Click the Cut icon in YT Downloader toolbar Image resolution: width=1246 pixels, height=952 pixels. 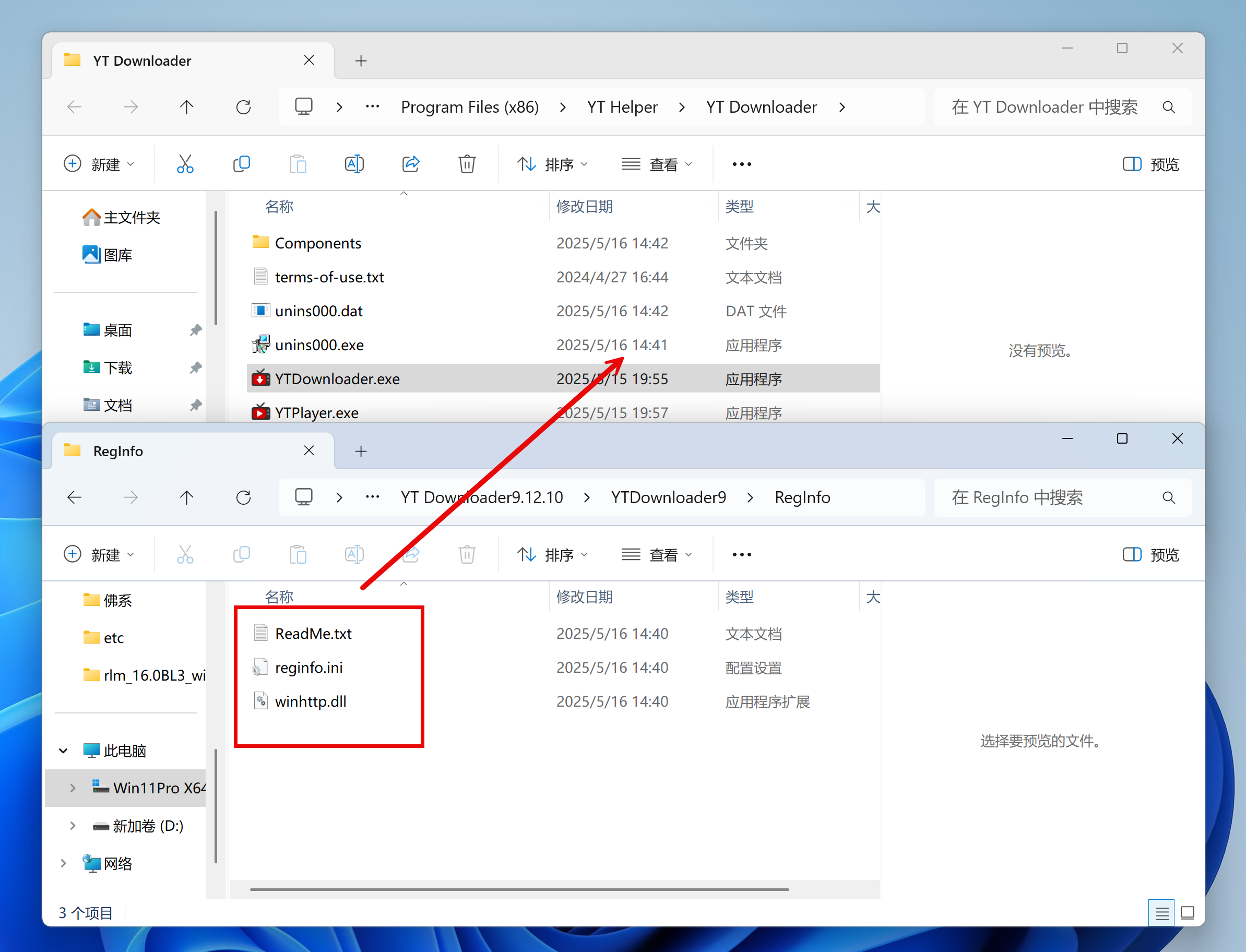coord(185,164)
